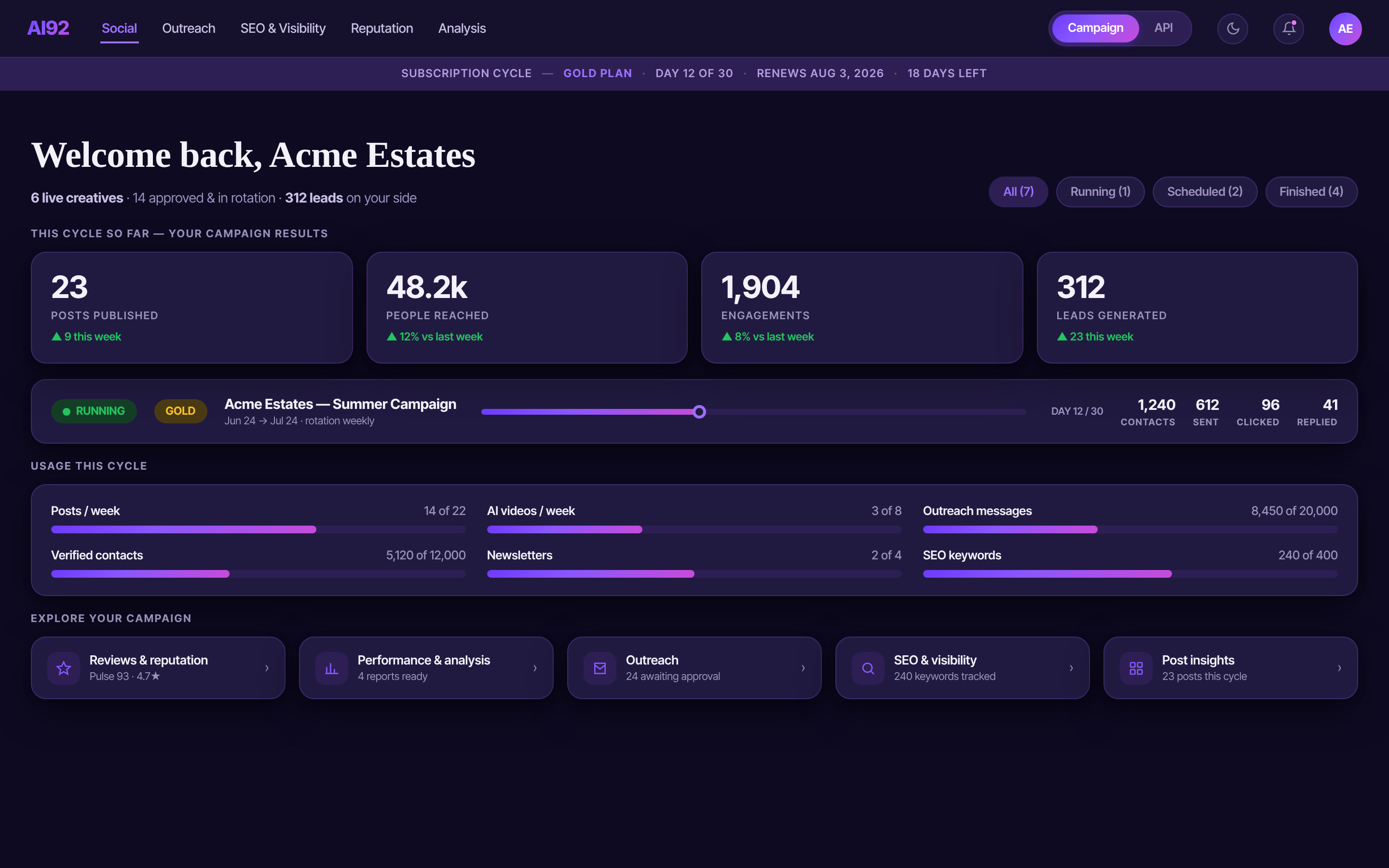Select the Scheduled (2) filter button

coord(1205,192)
